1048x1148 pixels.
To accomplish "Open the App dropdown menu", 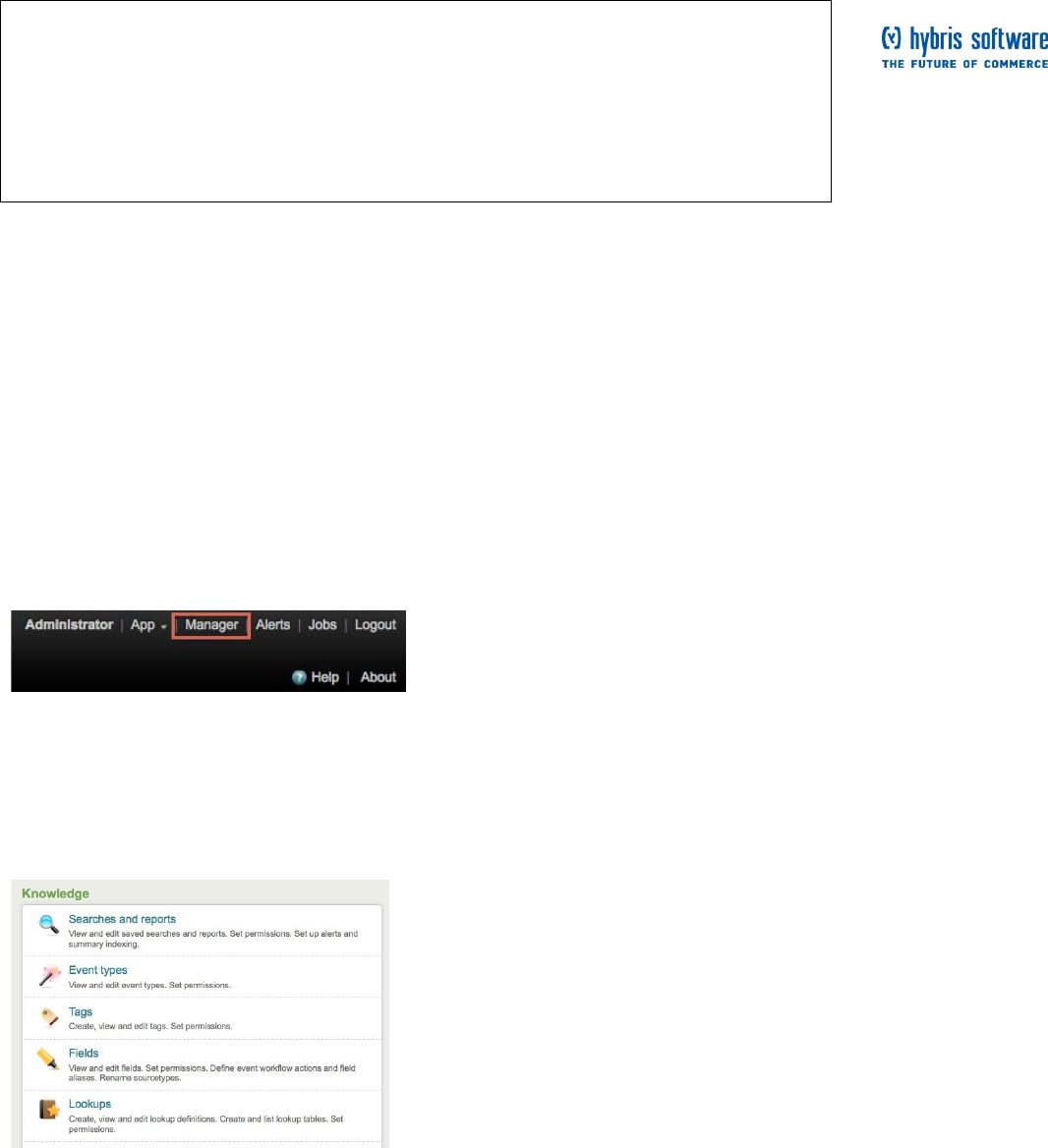I will click(x=147, y=625).
